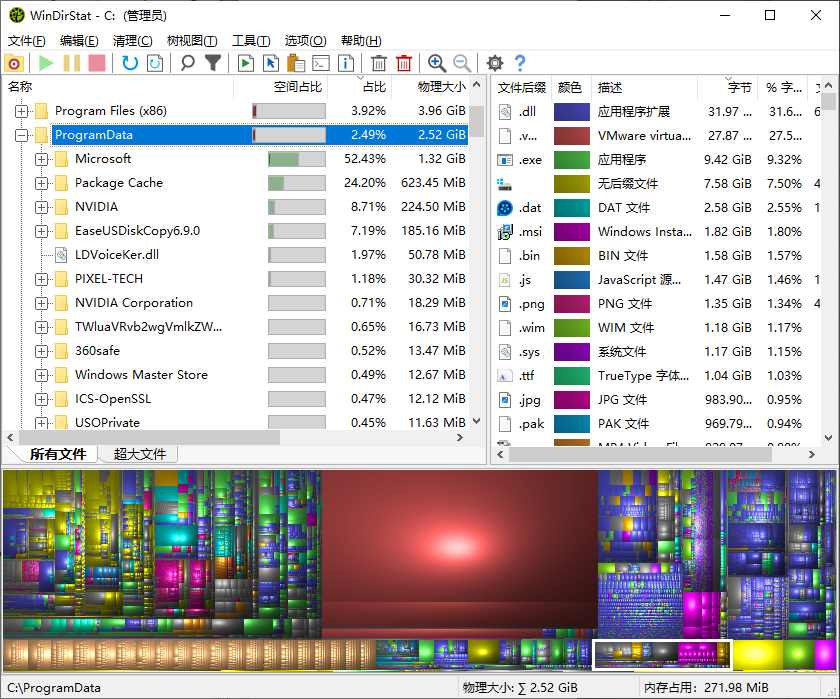The image size is (840, 699).
Task: Expand the ICS-OpenSSL folder
Action: [41, 400]
